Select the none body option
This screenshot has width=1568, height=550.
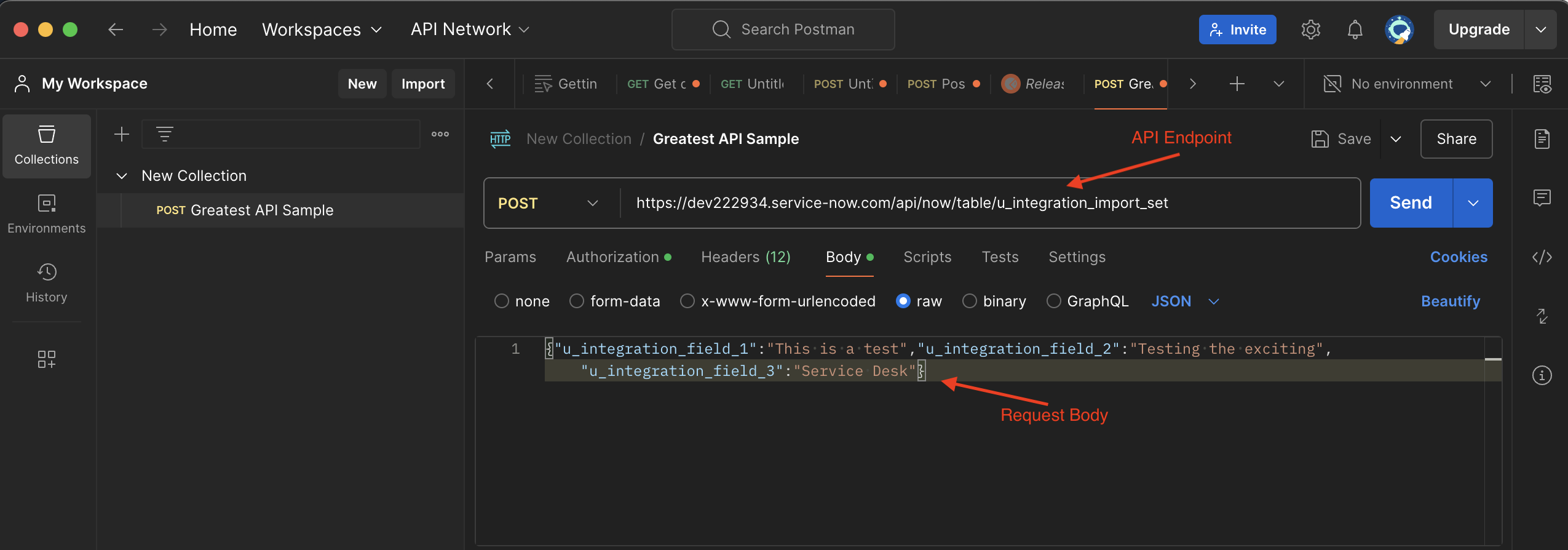[502, 301]
